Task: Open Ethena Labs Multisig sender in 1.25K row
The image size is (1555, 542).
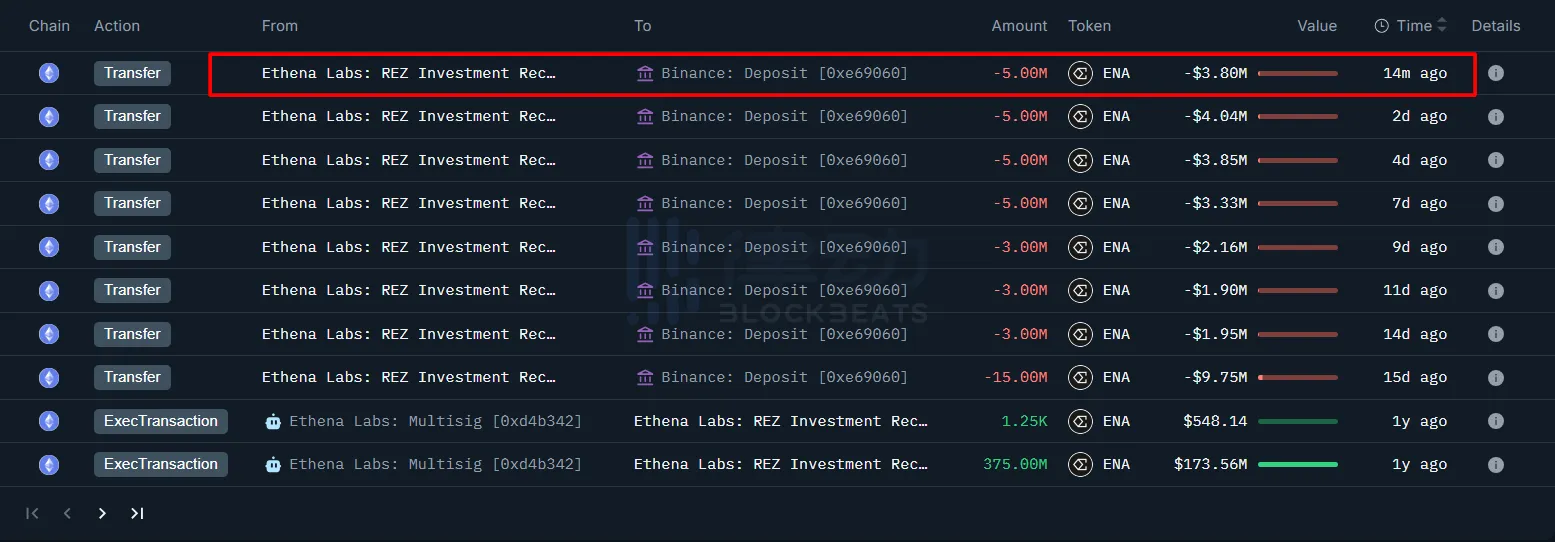Action: coord(435,421)
